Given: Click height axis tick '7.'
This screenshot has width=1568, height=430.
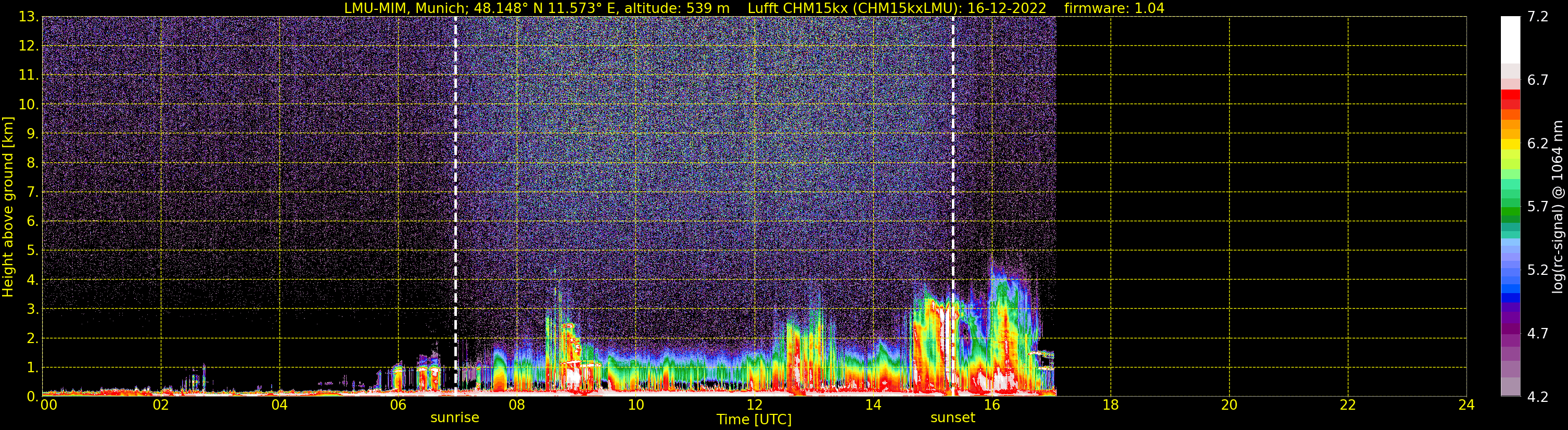Looking at the screenshot, I should (x=32, y=192).
